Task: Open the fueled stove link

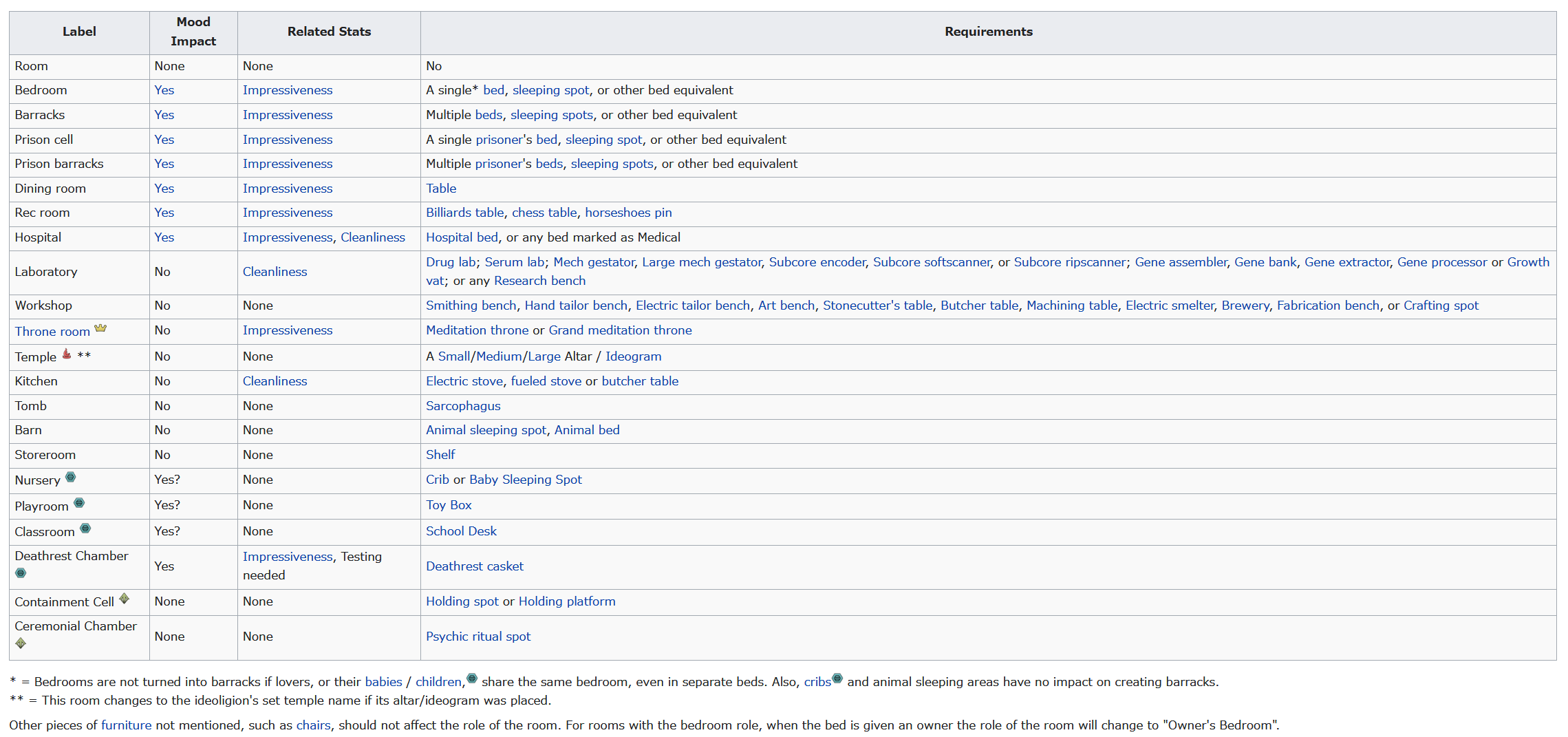Action: [x=546, y=381]
